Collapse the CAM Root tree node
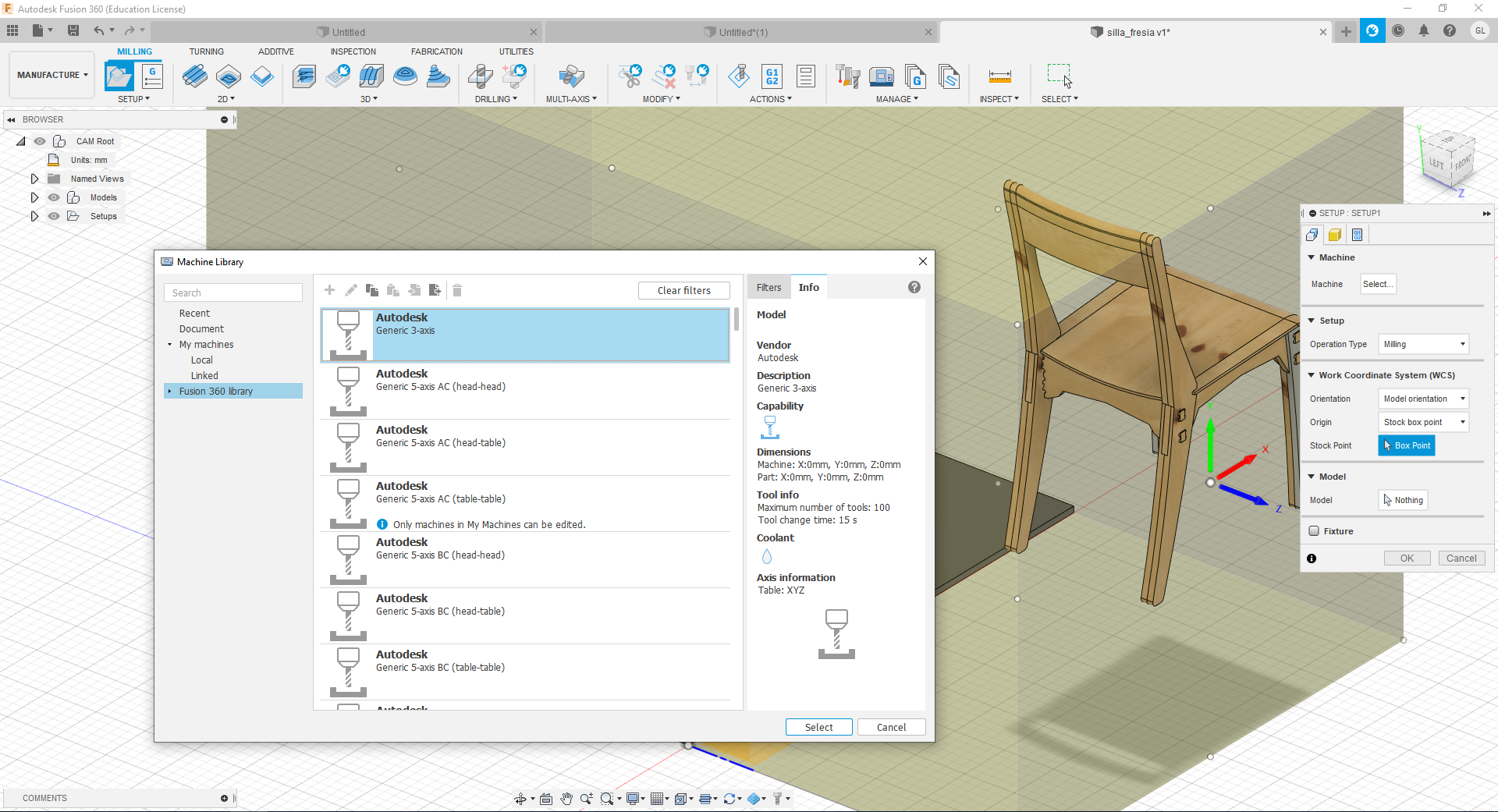 pyautogui.click(x=21, y=141)
